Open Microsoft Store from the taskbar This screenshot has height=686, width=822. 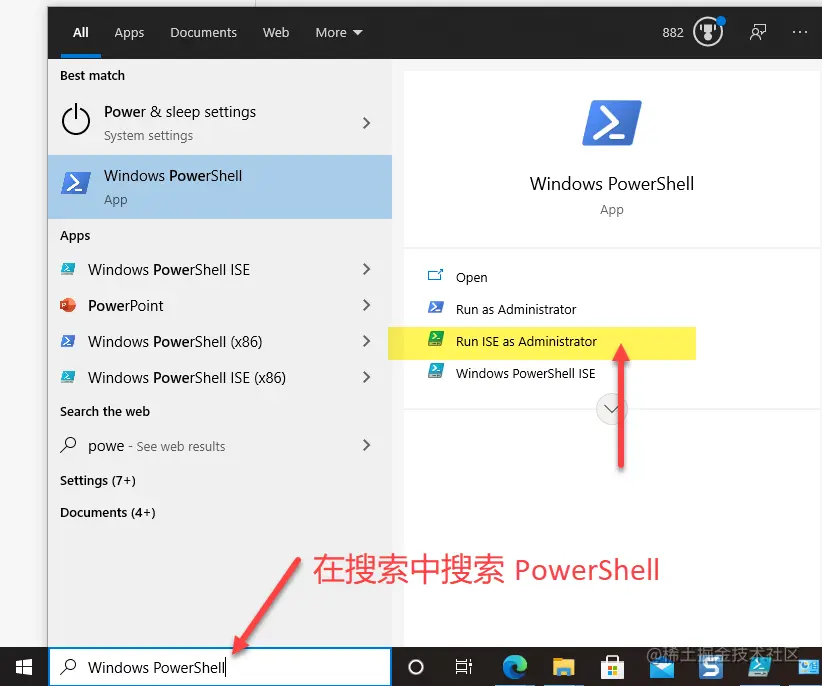click(611, 666)
